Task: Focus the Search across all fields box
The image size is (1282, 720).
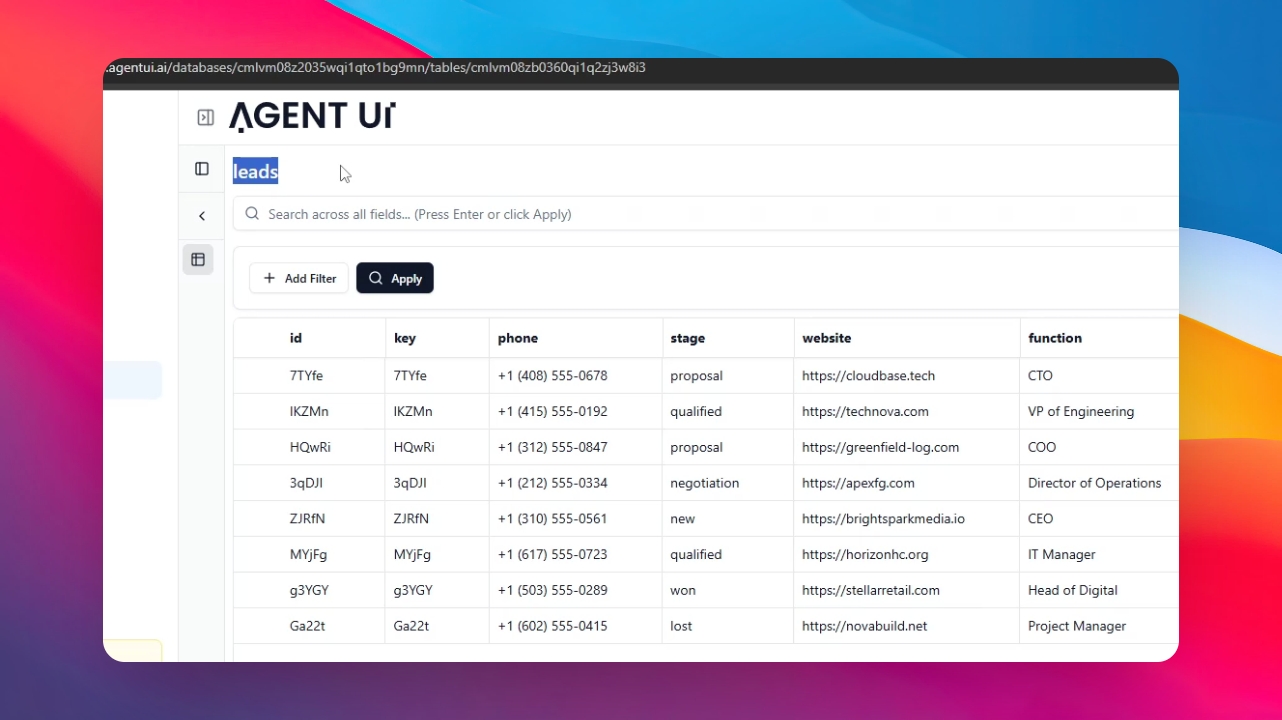Action: click(x=705, y=214)
